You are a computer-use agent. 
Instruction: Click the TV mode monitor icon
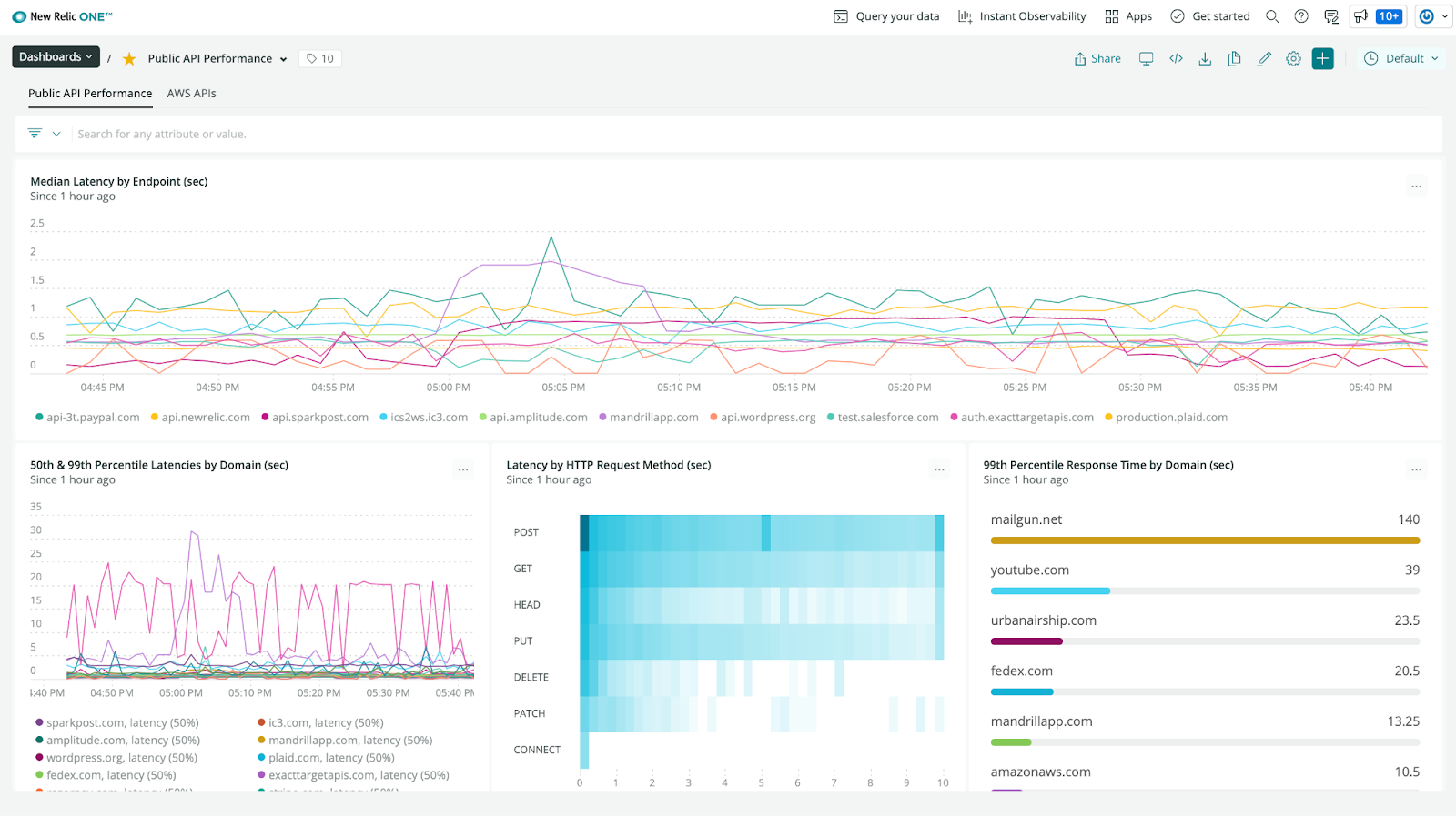[x=1146, y=58]
